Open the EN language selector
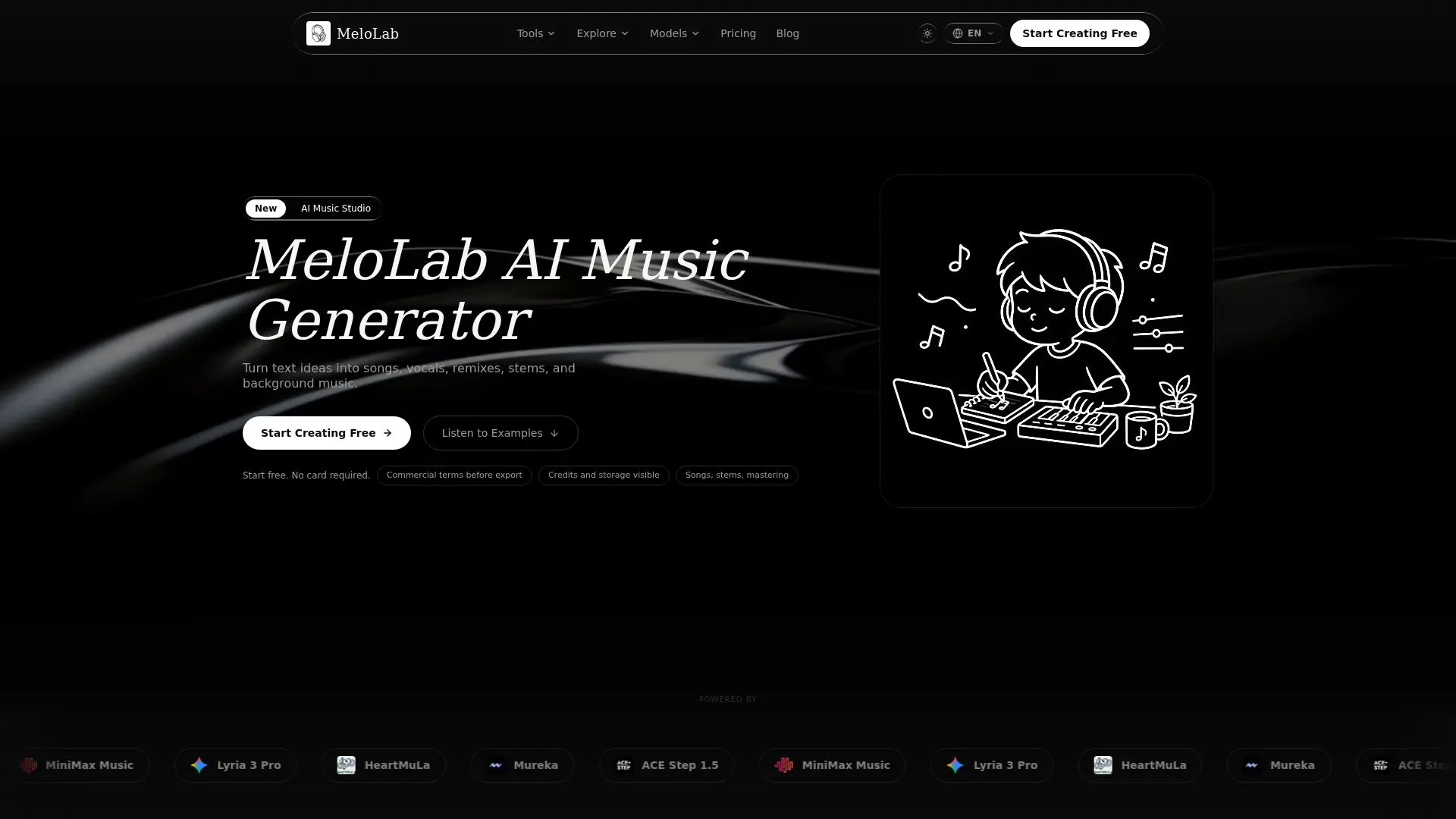 (x=973, y=33)
